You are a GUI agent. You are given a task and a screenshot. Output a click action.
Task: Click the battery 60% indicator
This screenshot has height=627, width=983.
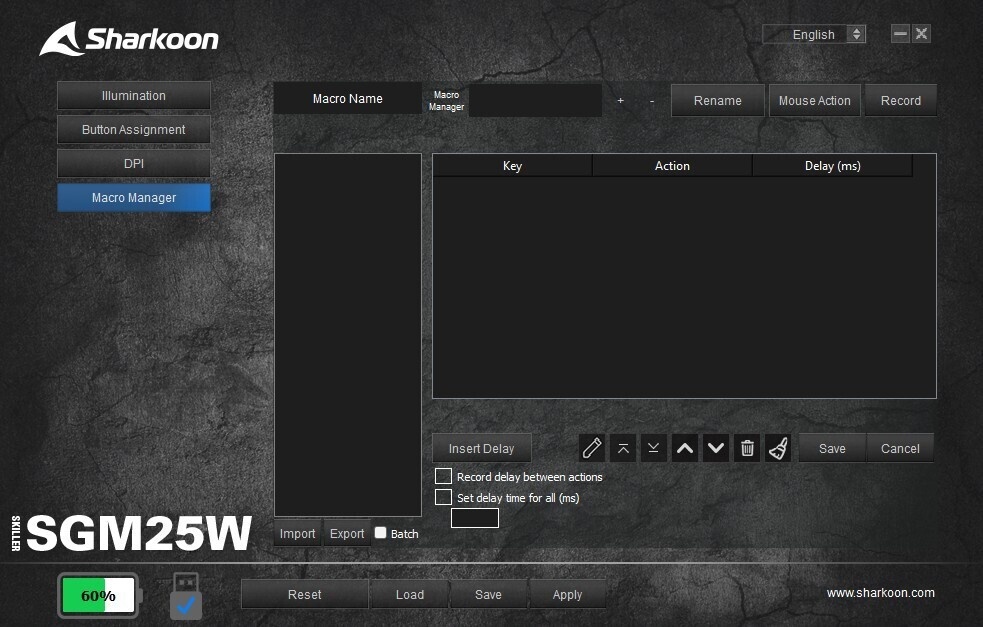(99, 596)
